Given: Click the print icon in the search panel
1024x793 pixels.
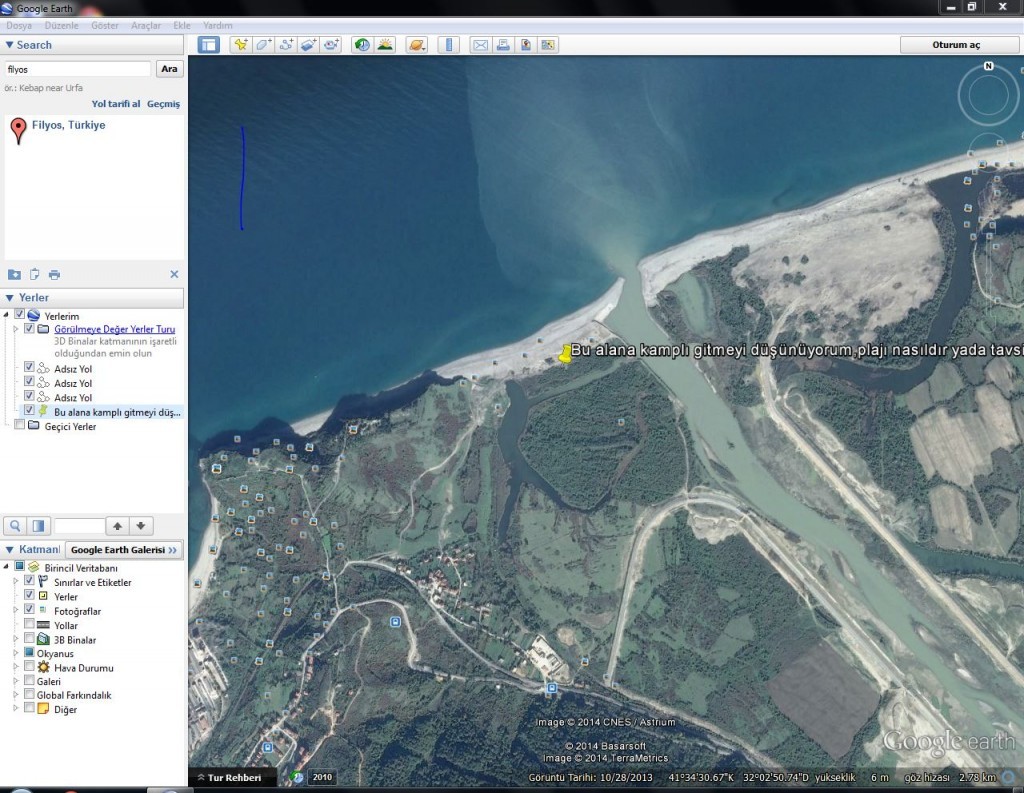Looking at the screenshot, I should click(54, 275).
